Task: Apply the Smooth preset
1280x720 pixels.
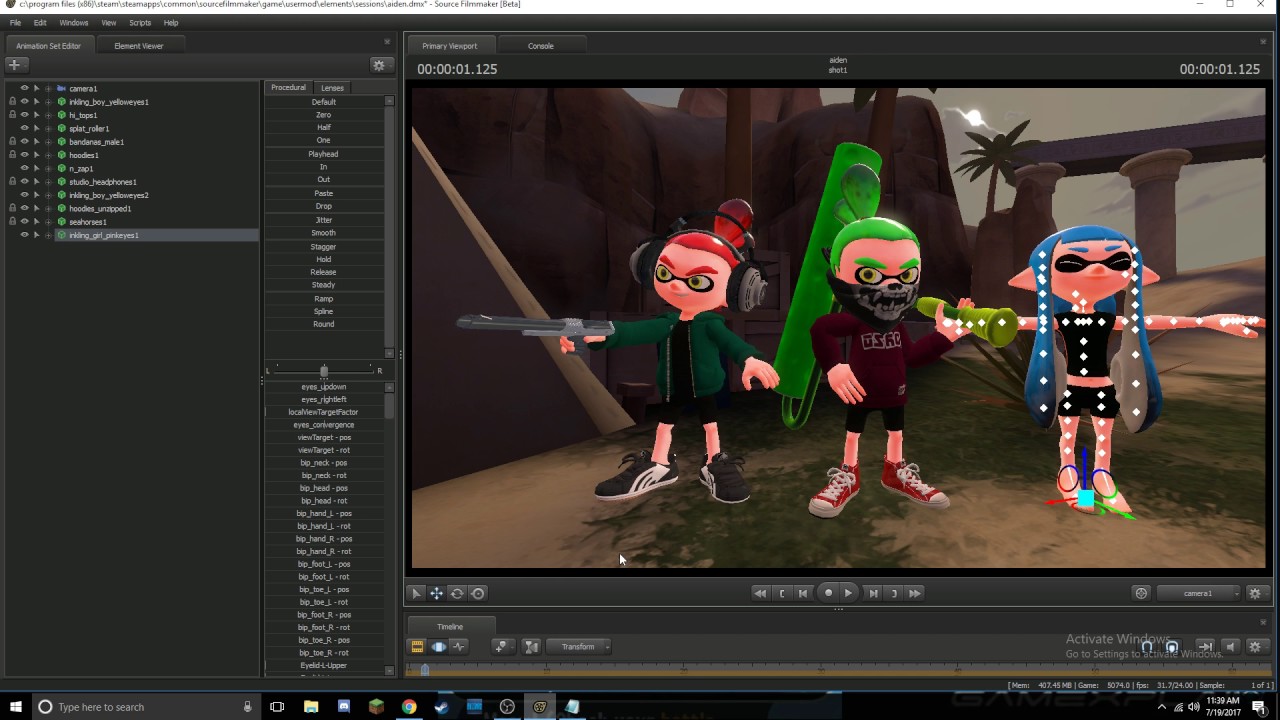Action: tap(324, 233)
